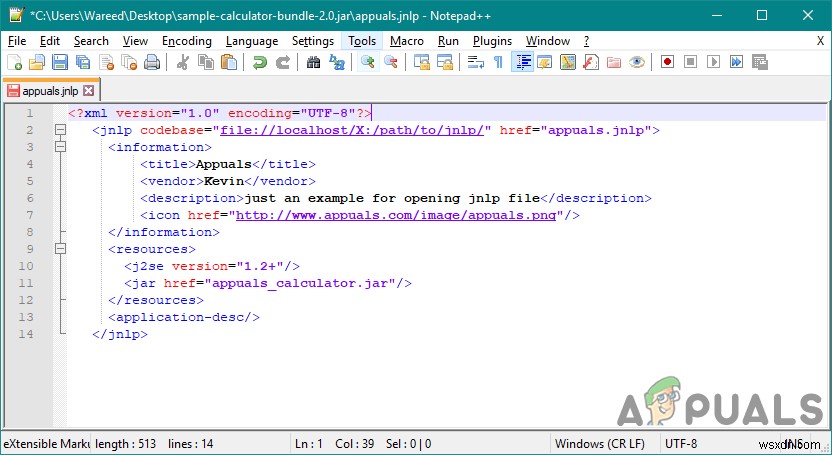This screenshot has width=832, height=455.
Task: Open the Replace dialog icon
Action: (337, 63)
